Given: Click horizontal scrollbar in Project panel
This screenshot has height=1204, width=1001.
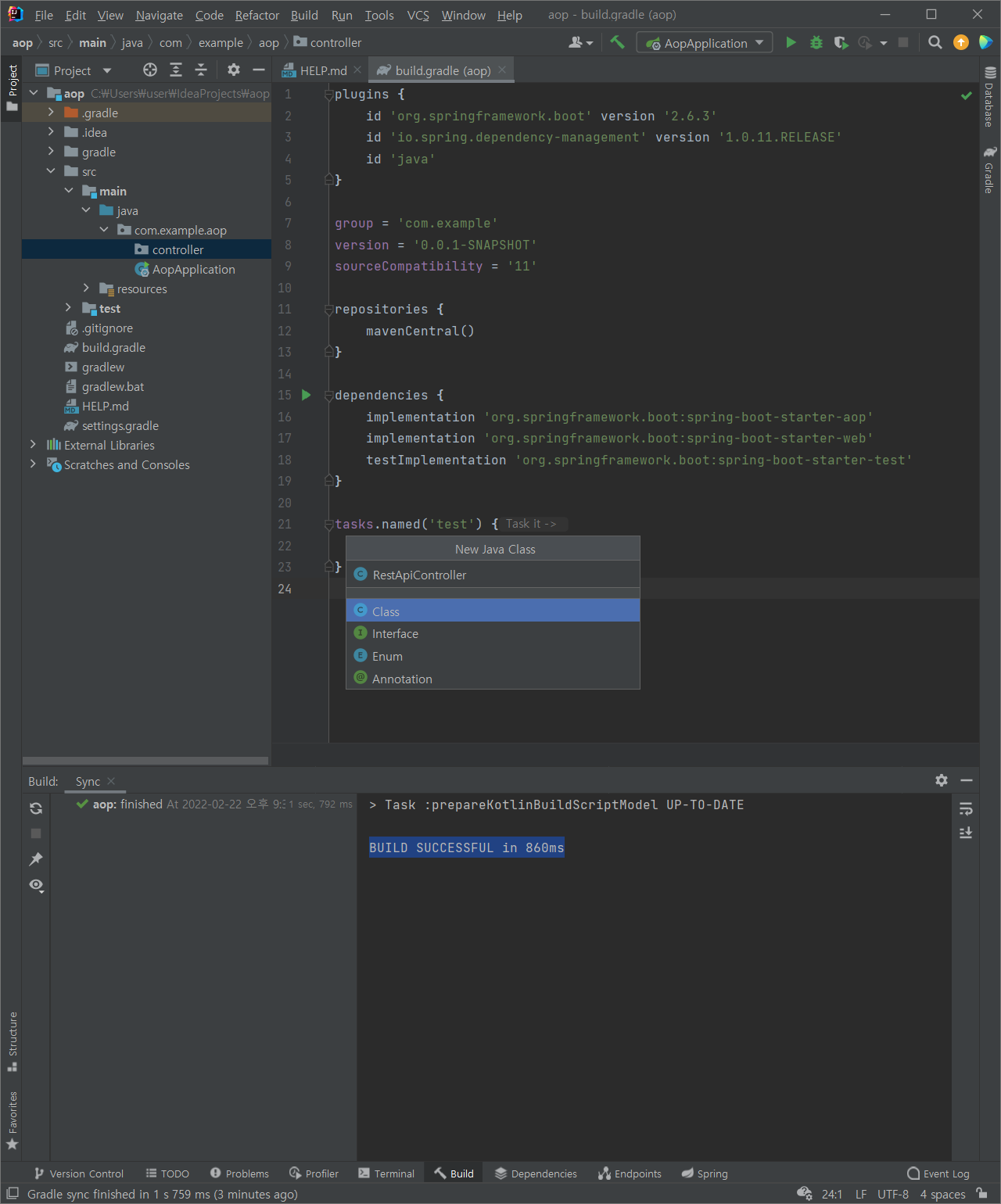Looking at the screenshot, I should click(x=145, y=761).
